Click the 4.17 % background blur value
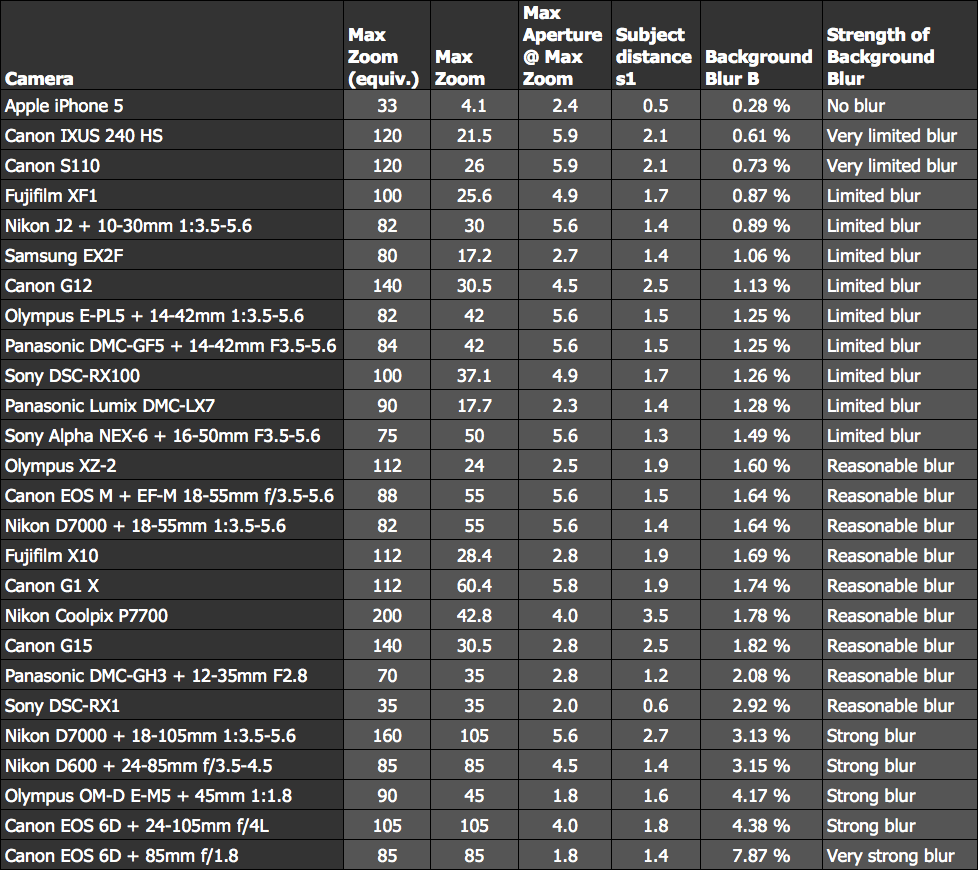978x870 pixels. click(x=761, y=795)
